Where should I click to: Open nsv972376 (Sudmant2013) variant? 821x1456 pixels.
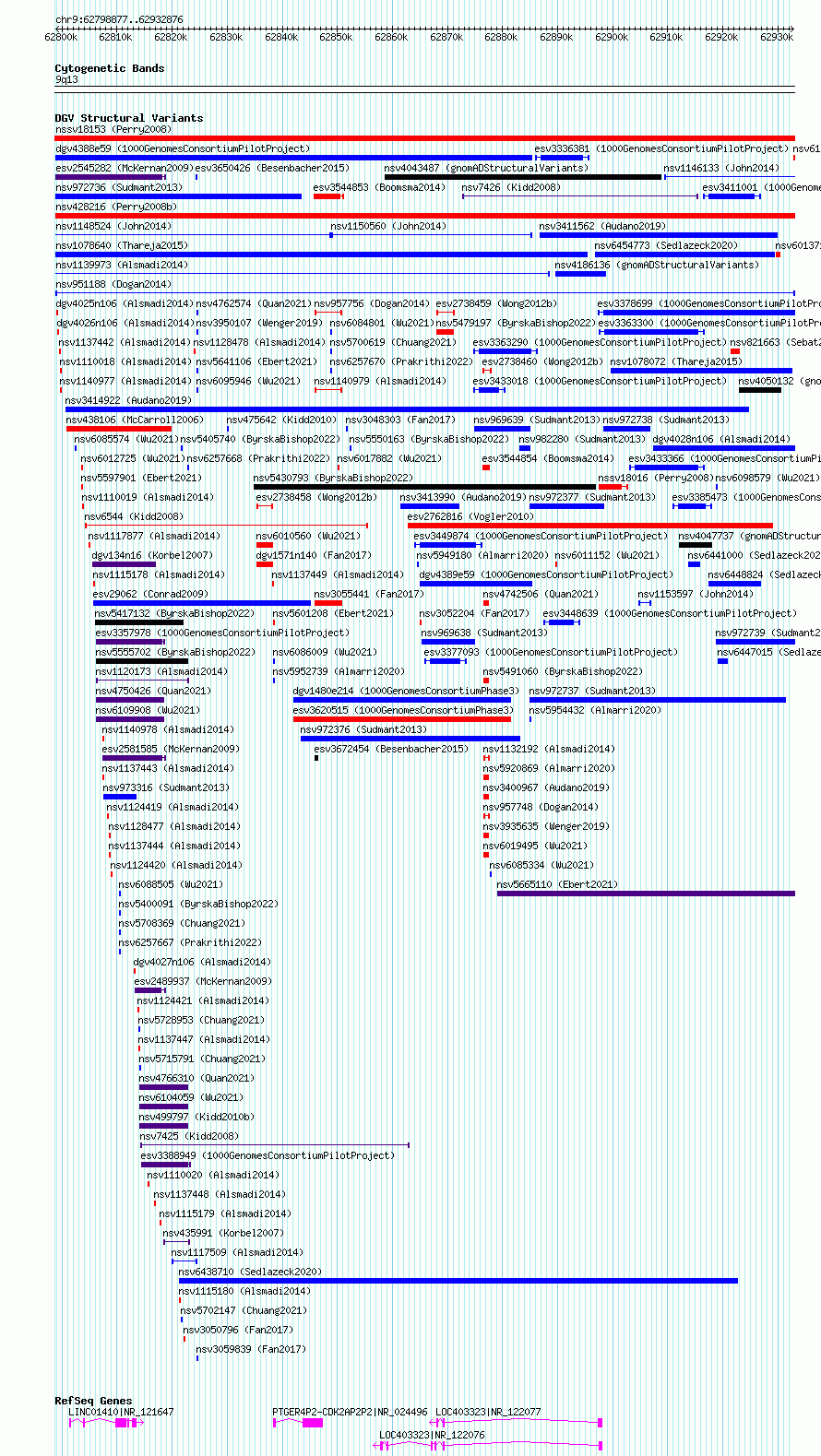coord(364,730)
